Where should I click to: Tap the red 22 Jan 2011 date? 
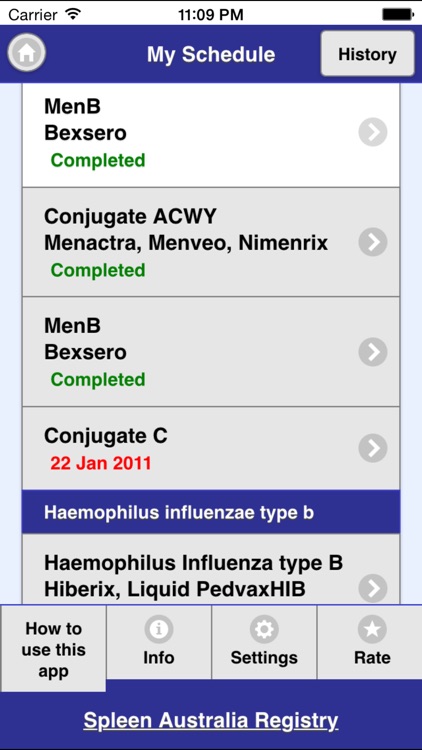[x=101, y=463]
